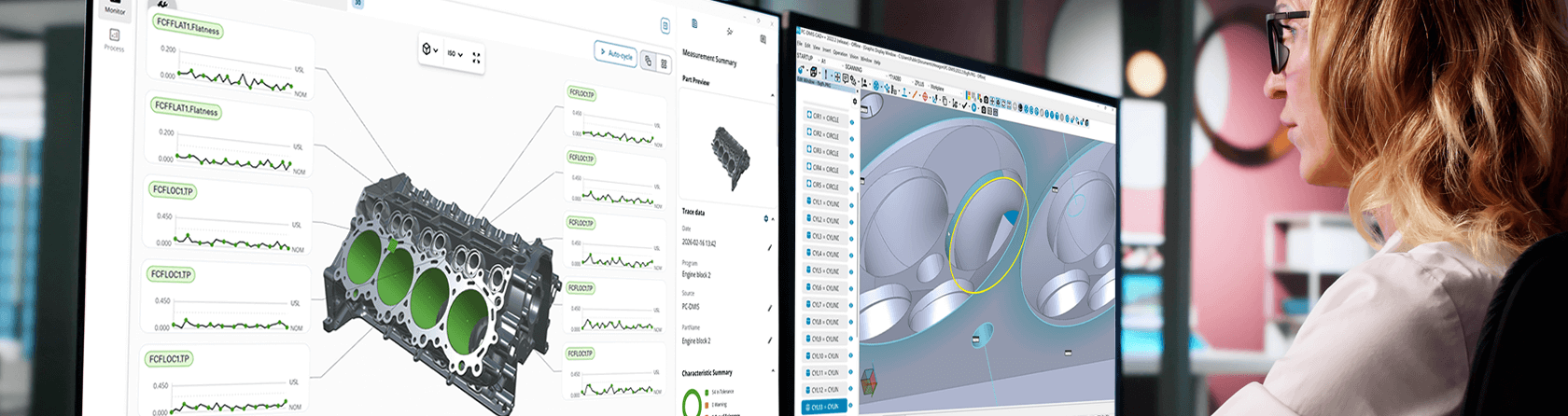Open the ISO view dropdown
This screenshot has width=1568, height=416.
tap(455, 54)
